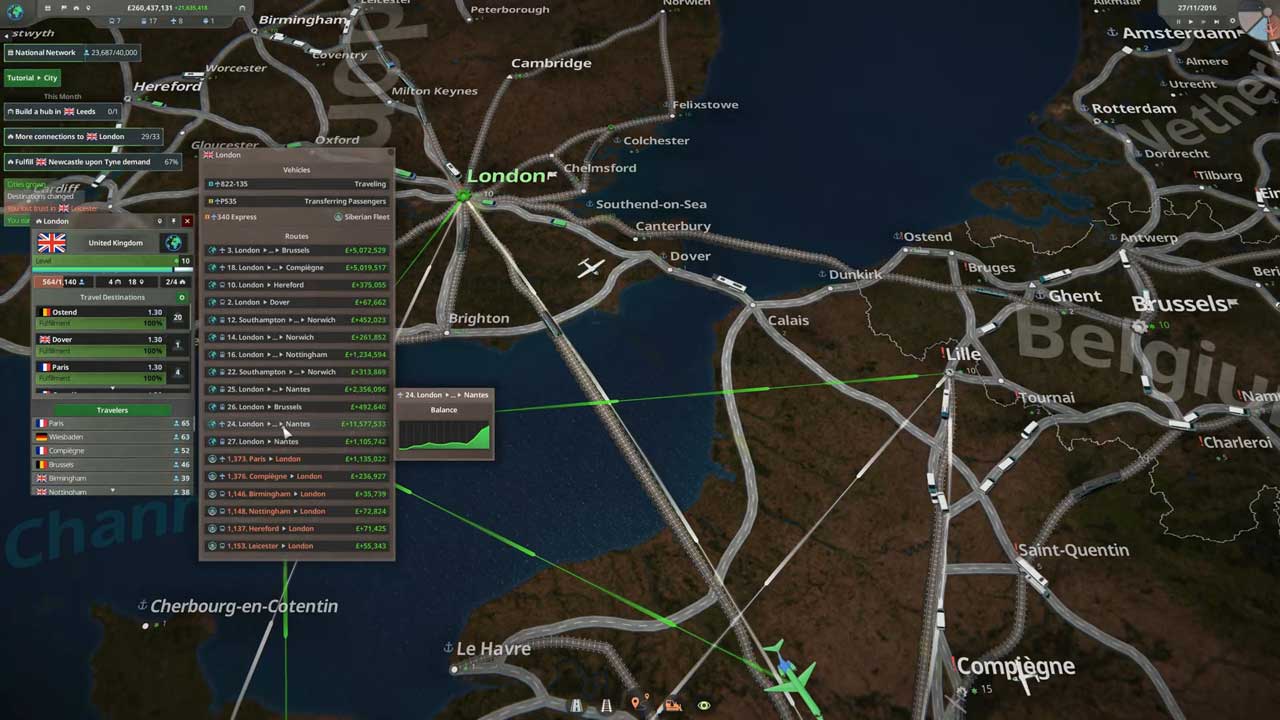Click the locate pin icon in London panel header

(x=159, y=221)
